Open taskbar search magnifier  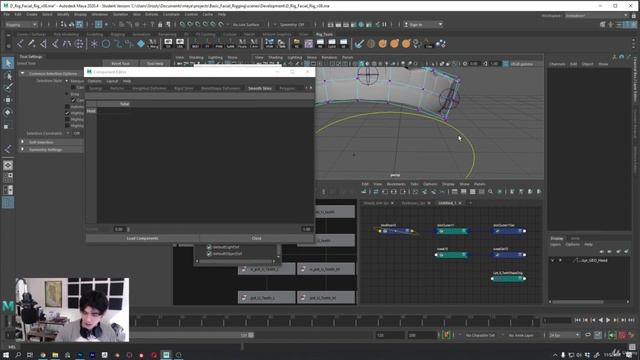pos(18,355)
